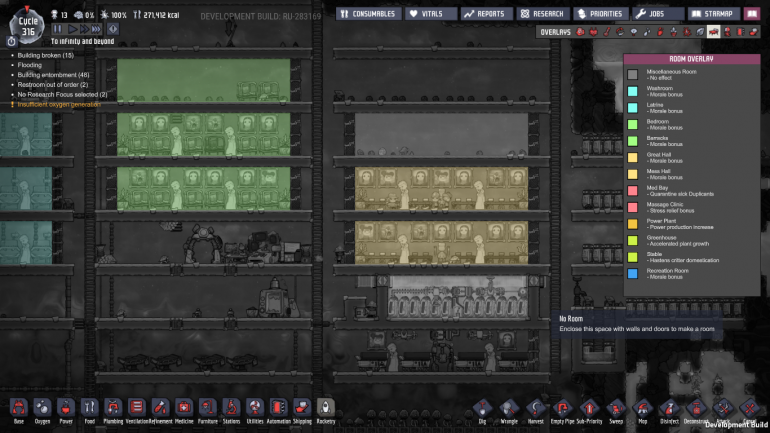Select the Mop tool

tap(642, 409)
